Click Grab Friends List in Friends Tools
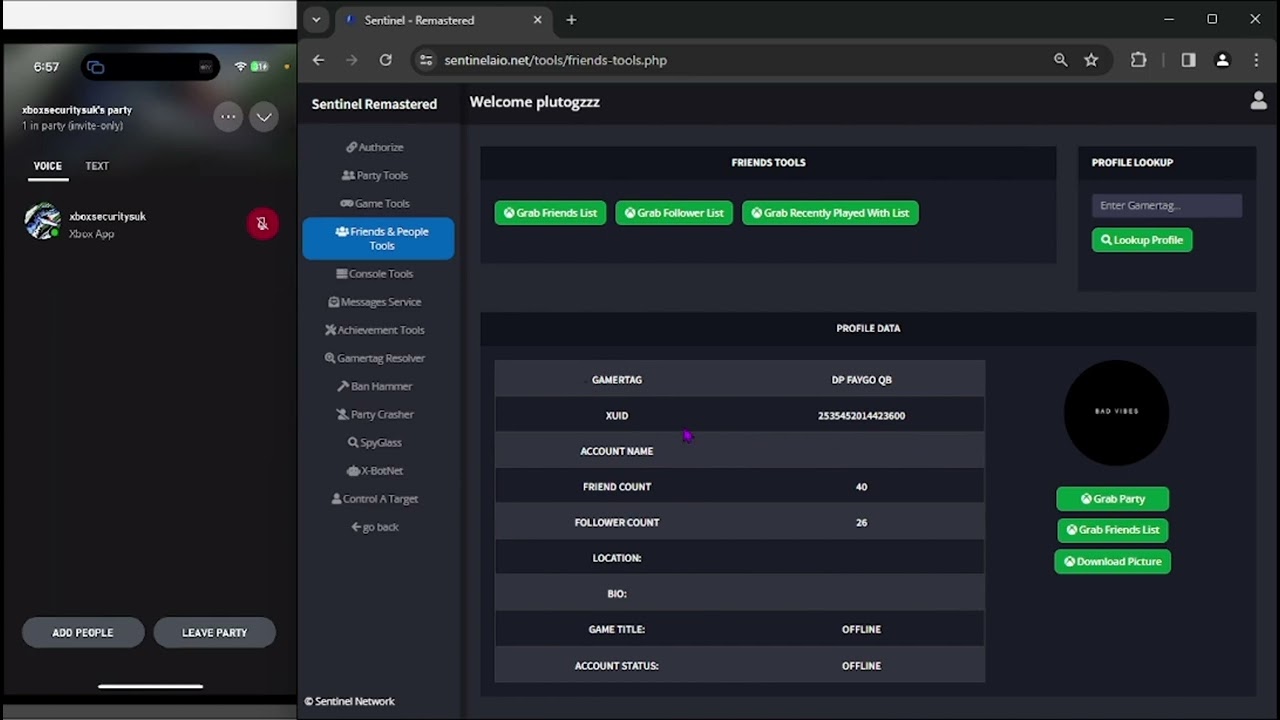The width and height of the screenshot is (1280, 720). click(x=550, y=213)
